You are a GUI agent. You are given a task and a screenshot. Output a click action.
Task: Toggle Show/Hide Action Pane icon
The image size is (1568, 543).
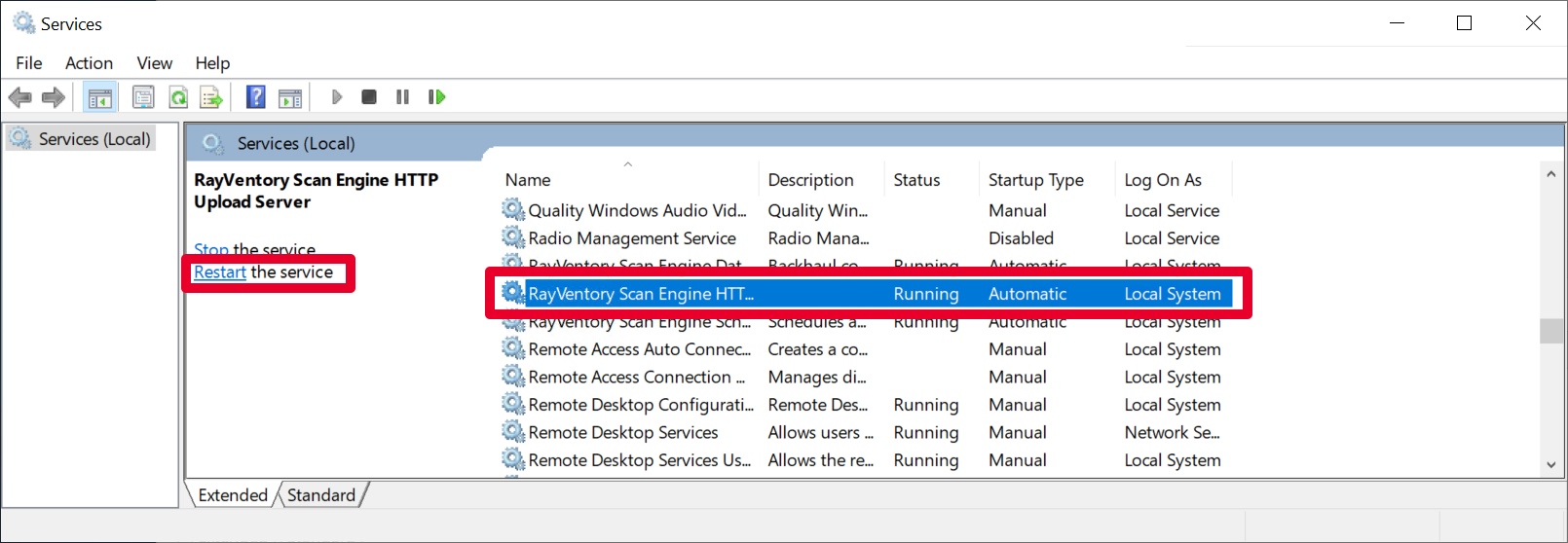[x=290, y=97]
